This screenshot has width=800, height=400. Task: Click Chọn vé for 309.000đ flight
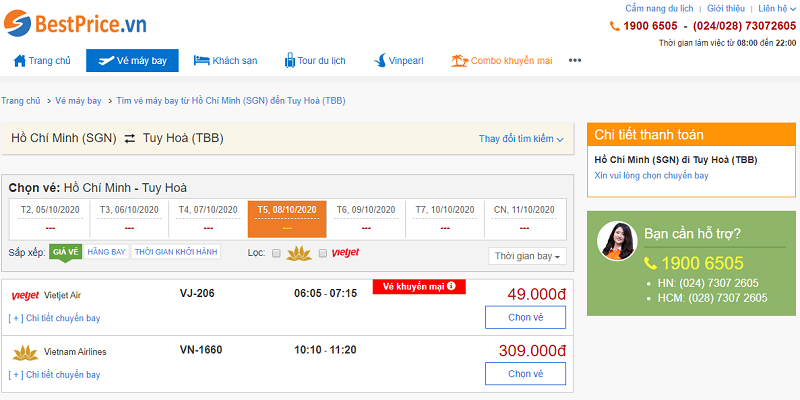pos(526,374)
